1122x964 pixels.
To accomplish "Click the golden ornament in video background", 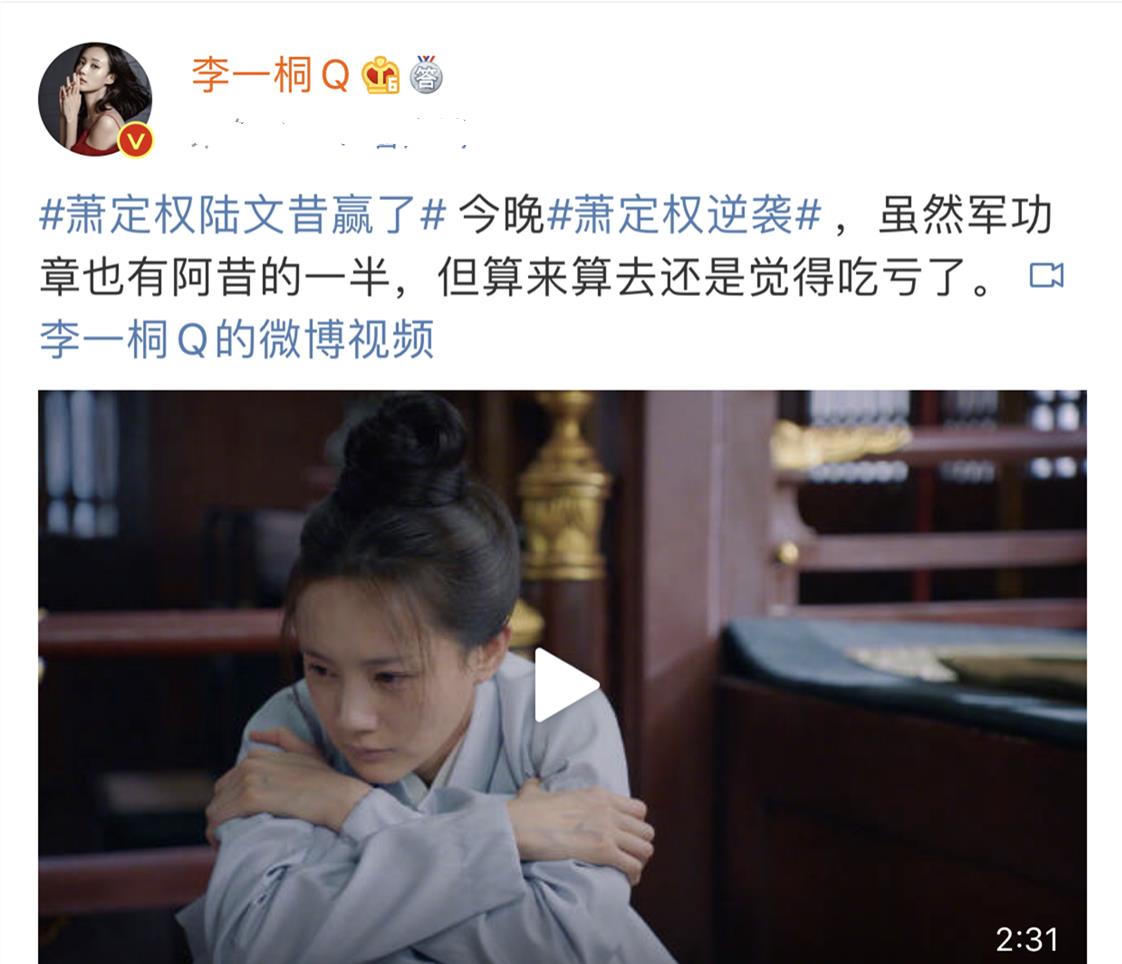I will (x=563, y=487).
